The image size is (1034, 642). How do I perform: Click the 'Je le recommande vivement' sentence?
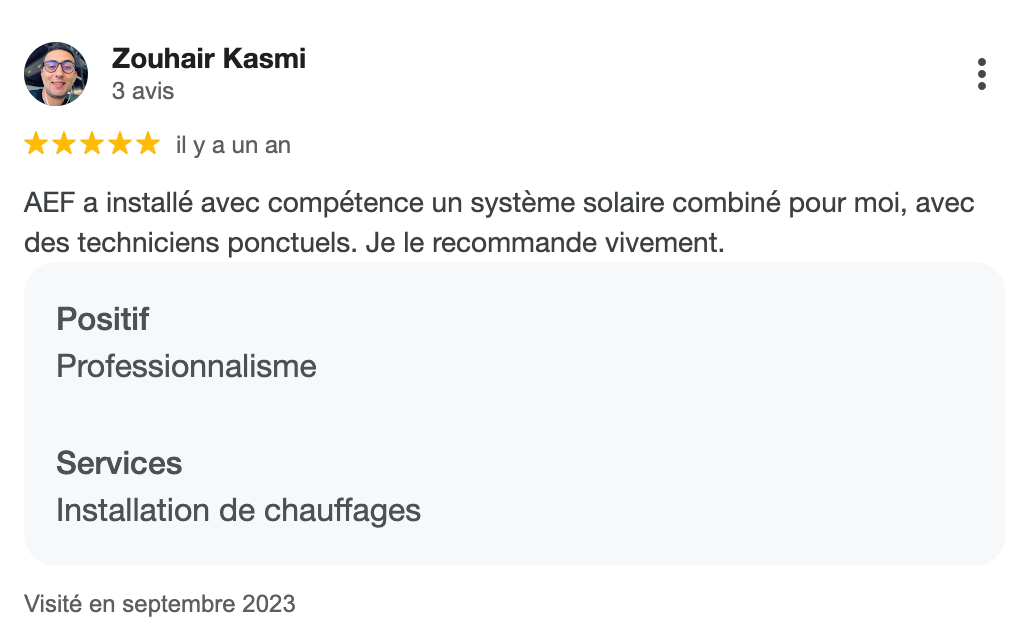pos(545,243)
